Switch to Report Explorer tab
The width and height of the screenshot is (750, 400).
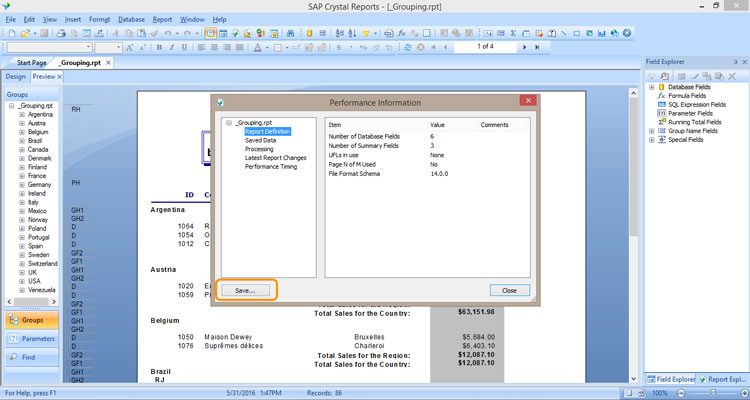point(722,379)
